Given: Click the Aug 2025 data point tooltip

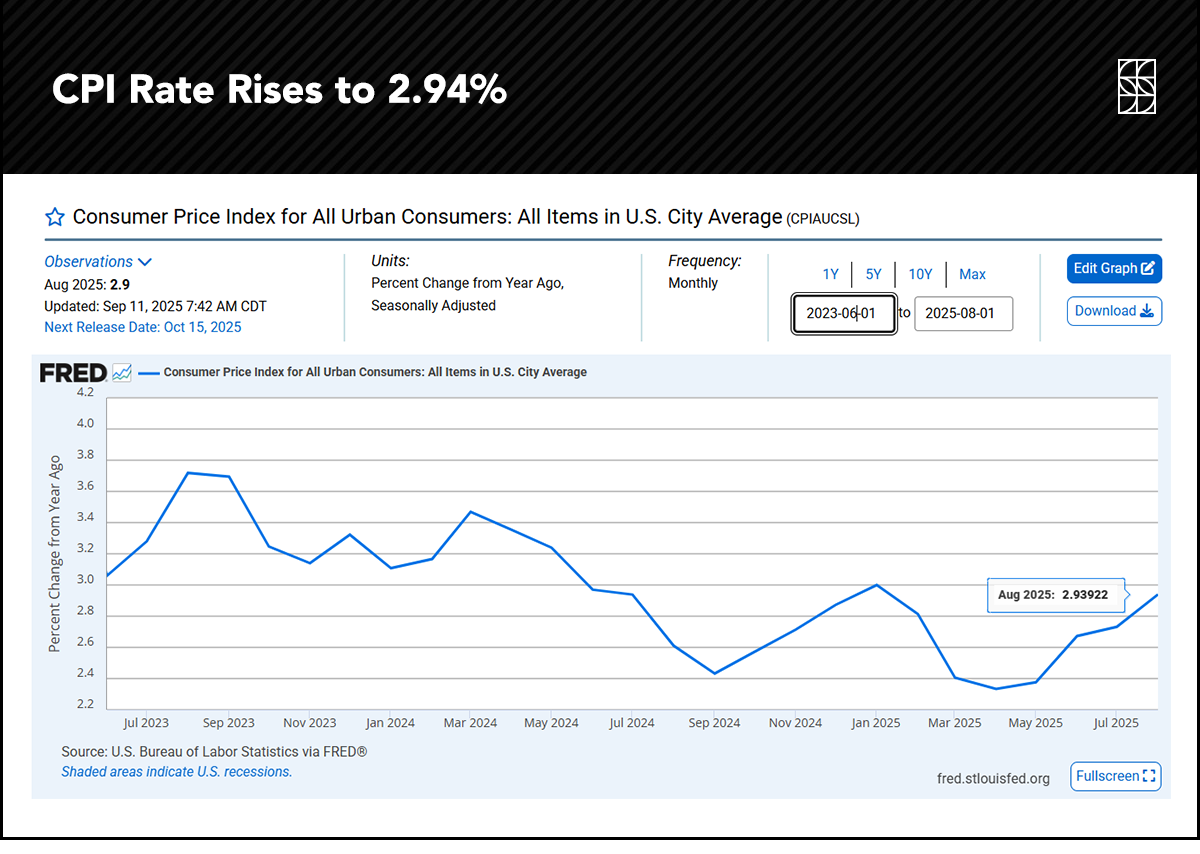Looking at the screenshot, I should click(1054, 594).
